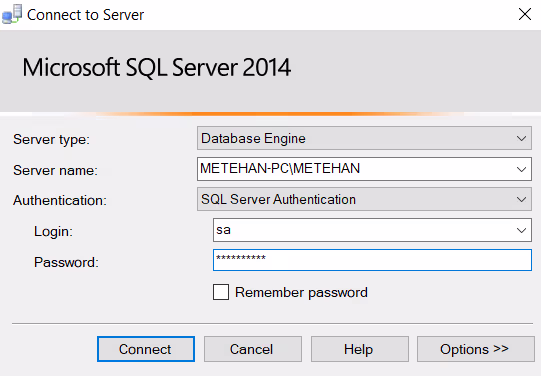Show more settings with Options >>
The image size is (541, 376).
pos(476,349)
